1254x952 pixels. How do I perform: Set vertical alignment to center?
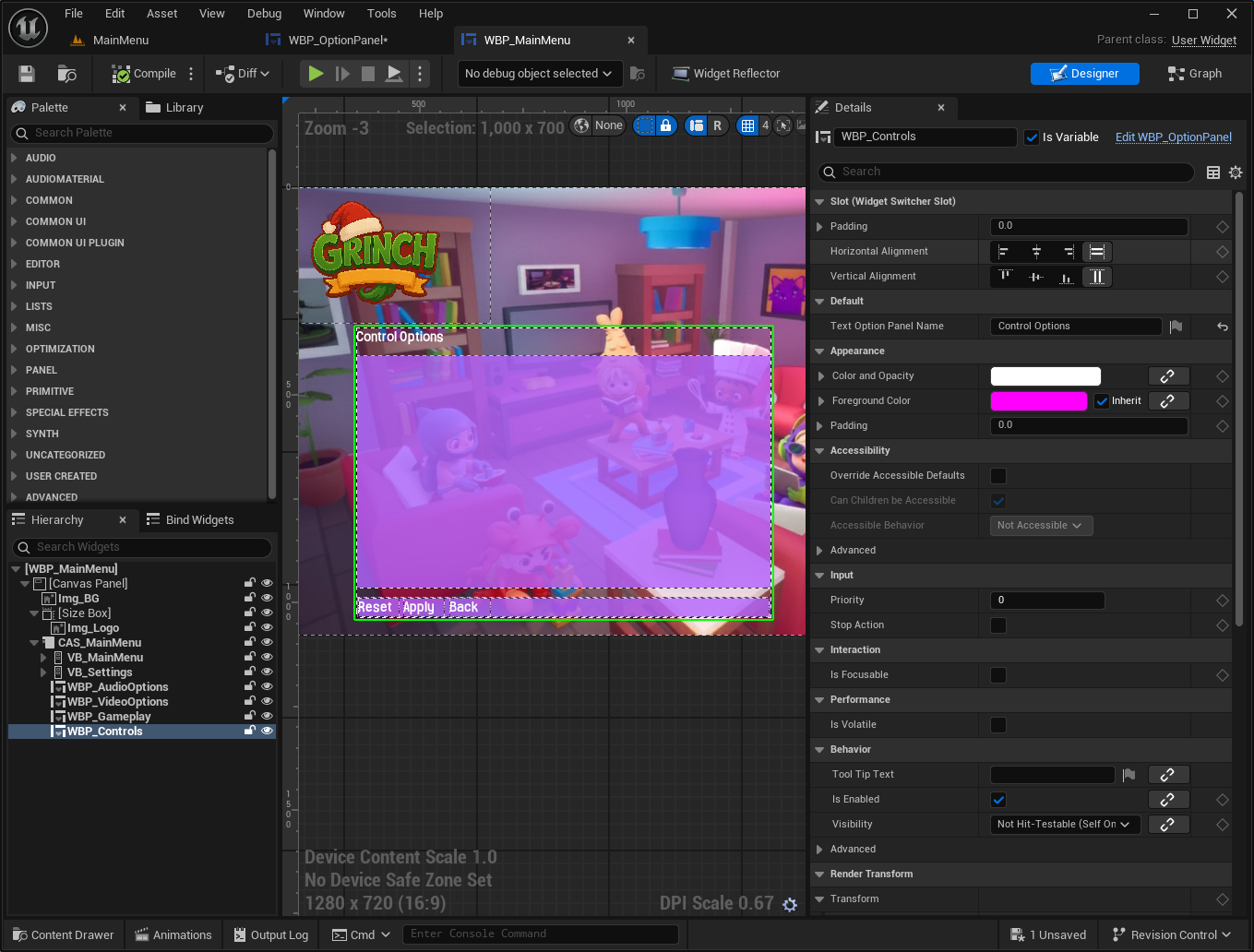tap(1036, 277)
